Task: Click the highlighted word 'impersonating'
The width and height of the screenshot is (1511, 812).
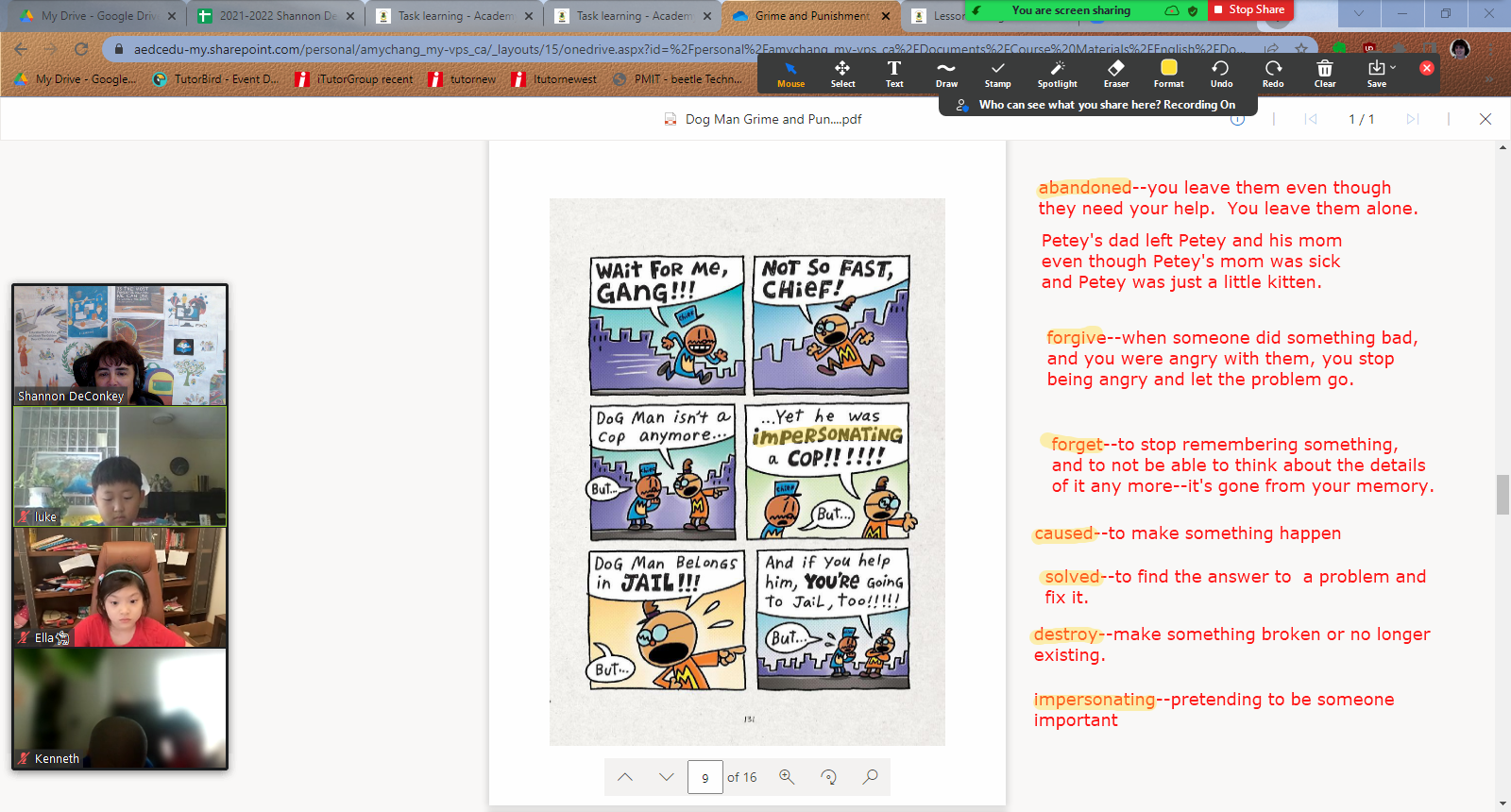Action: point(1095,700)
